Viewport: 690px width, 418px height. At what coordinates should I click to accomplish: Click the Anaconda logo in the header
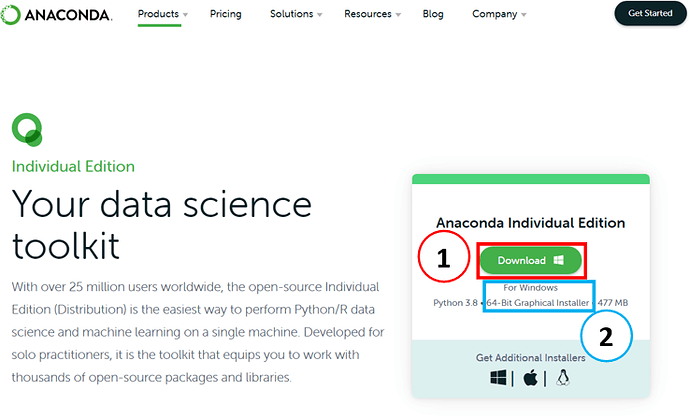click(x=56, y=15)
